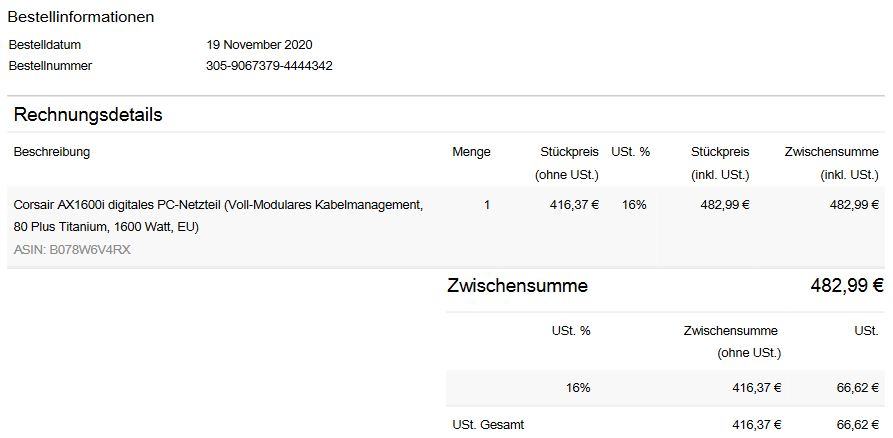Click the Rechnungsdetails heading
Image resolution: width=893 pixels, height=438 pixels.
tap(88, 114)
